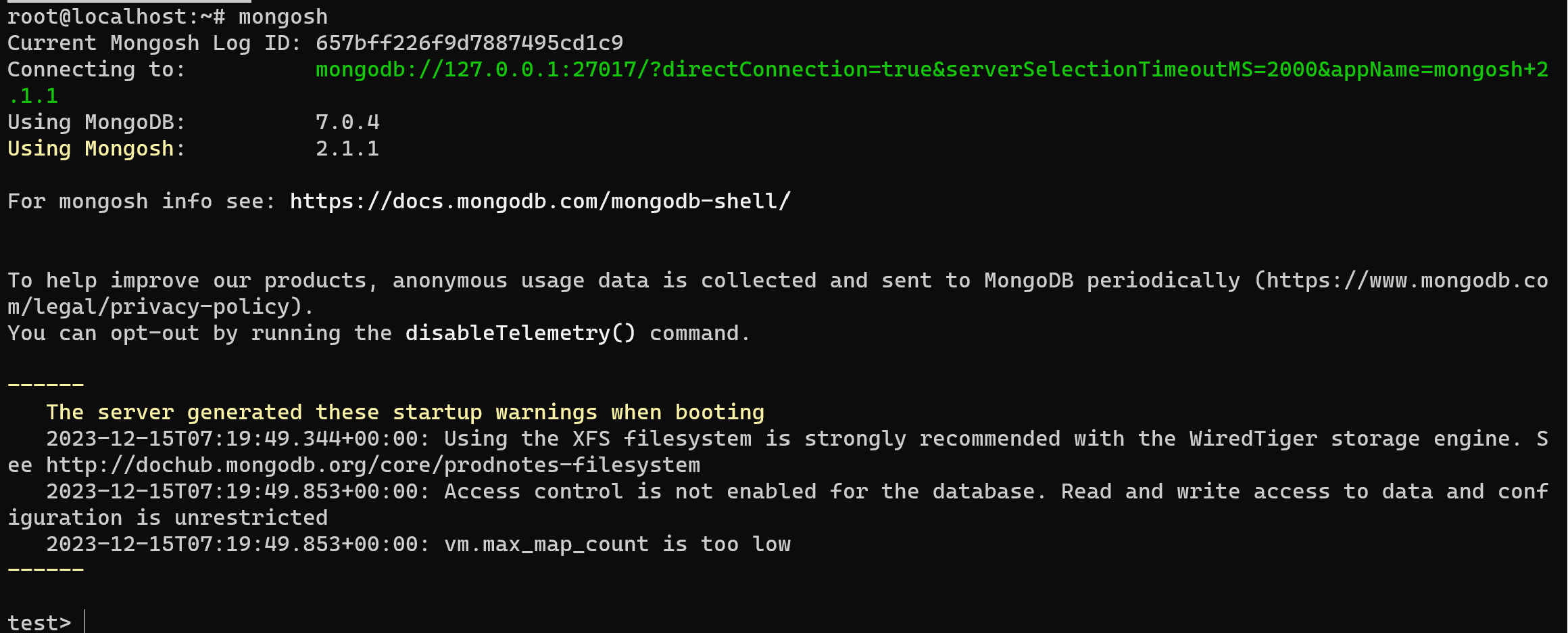Click the typed mongosh command on first line
Viewport: 1568px width, 633px height.
283,17
